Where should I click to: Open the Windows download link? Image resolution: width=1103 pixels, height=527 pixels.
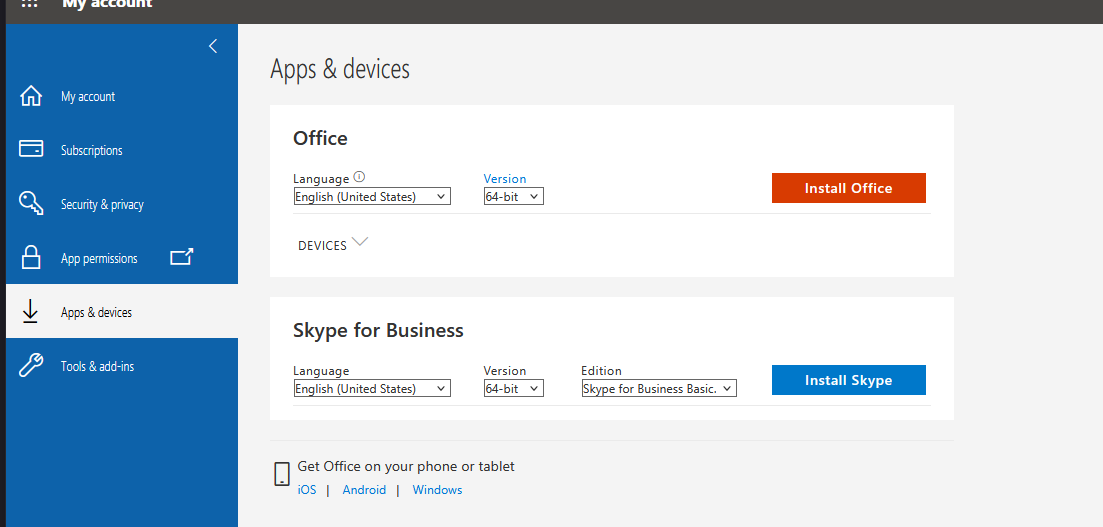point(437,490)
